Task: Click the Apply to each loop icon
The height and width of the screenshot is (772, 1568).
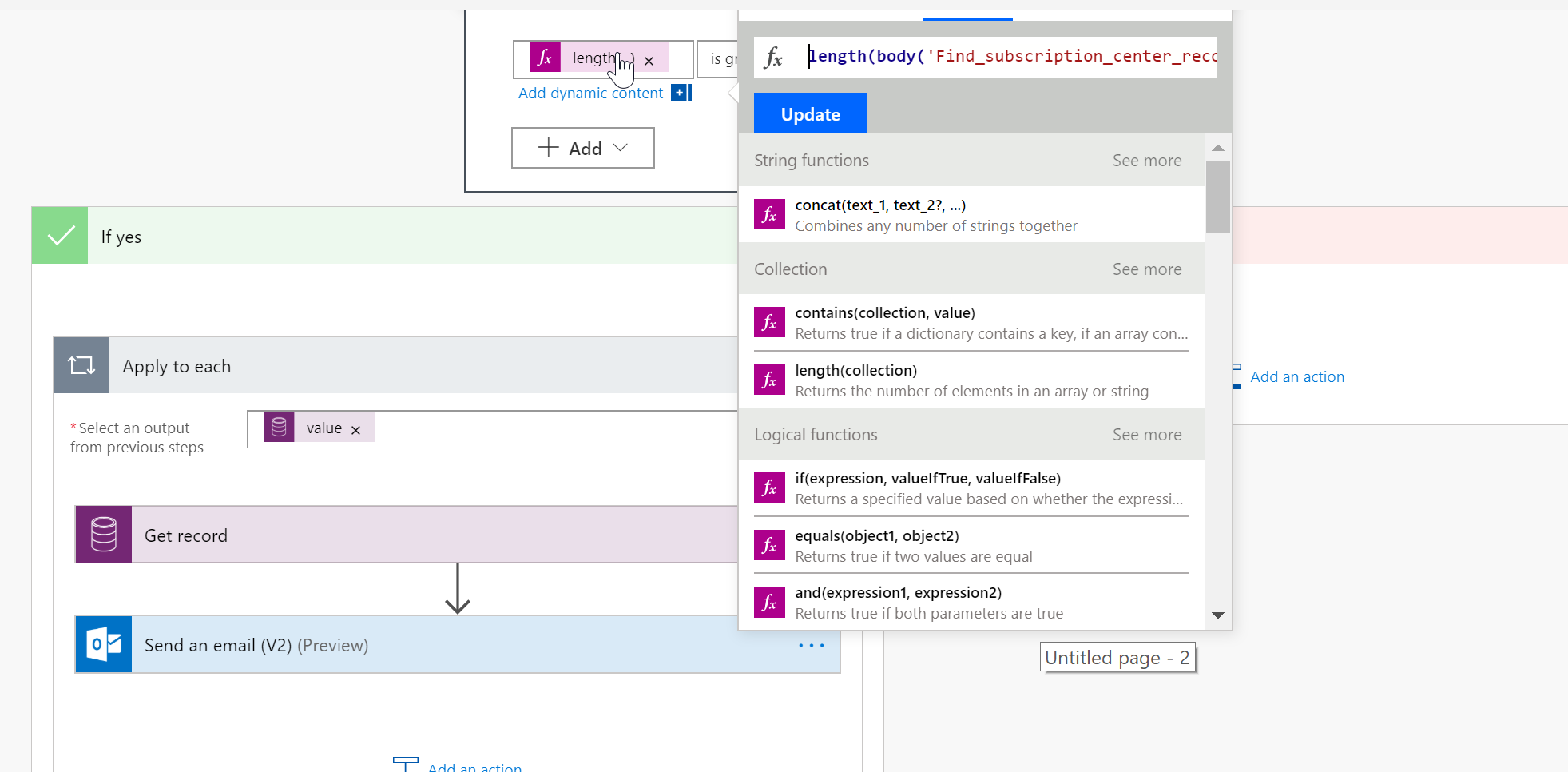Action: click(81, 365)
